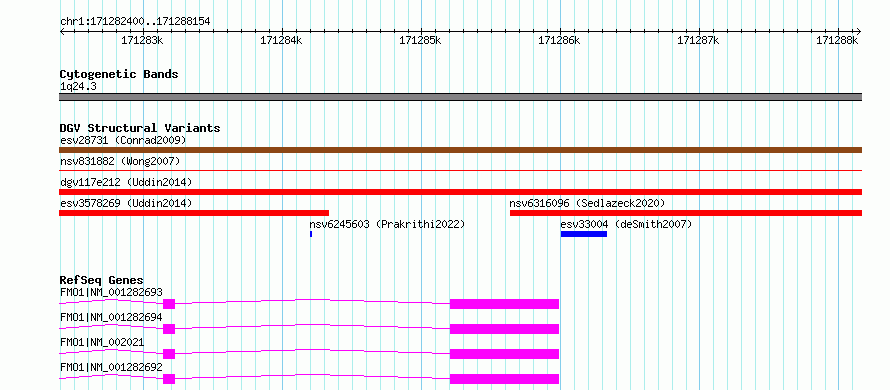Select the small exon of NM_001282693
890x390 pixels.
169,304
